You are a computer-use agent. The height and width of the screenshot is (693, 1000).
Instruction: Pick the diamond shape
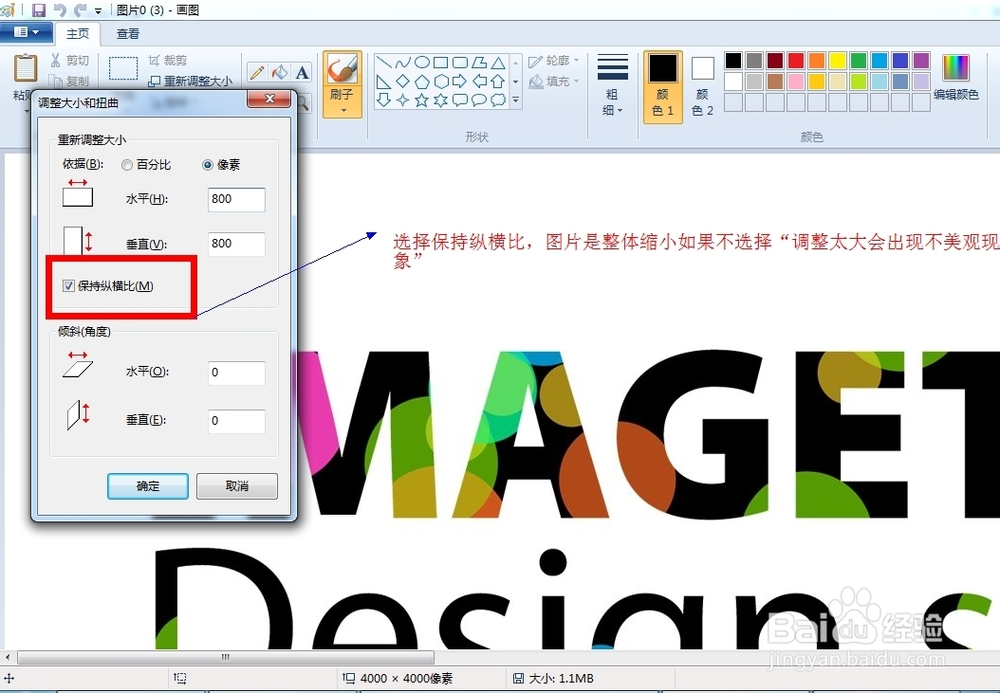point(402,82)
